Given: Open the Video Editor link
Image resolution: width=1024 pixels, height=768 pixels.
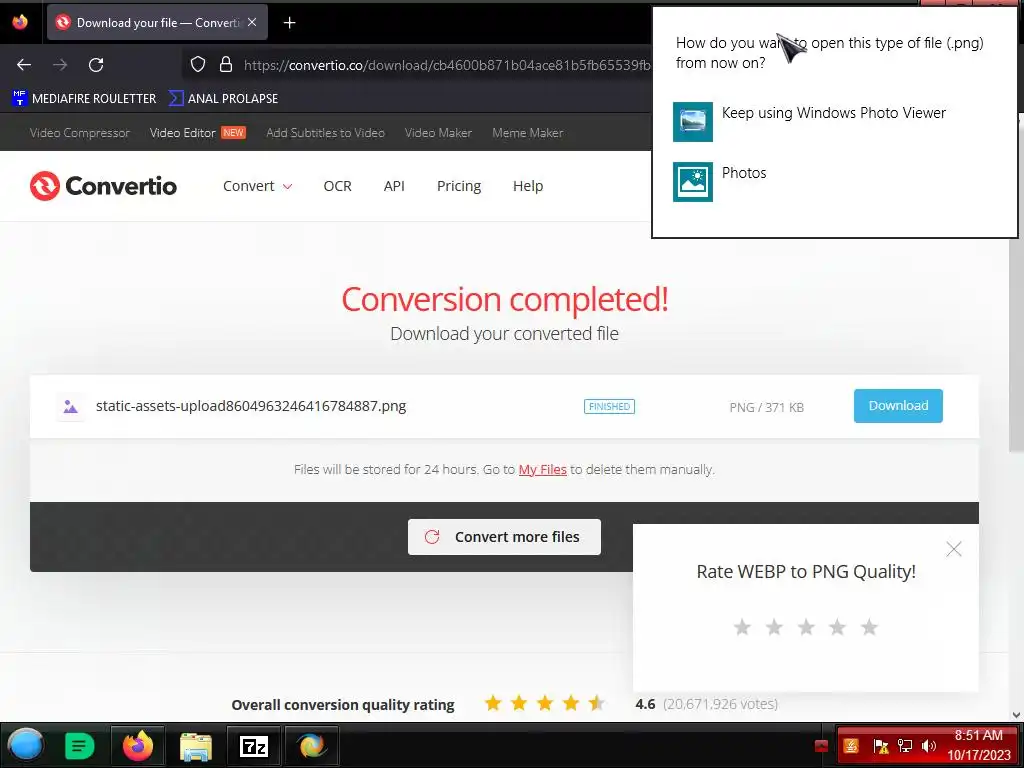Looking at the screenshot, I should (182, 133).
